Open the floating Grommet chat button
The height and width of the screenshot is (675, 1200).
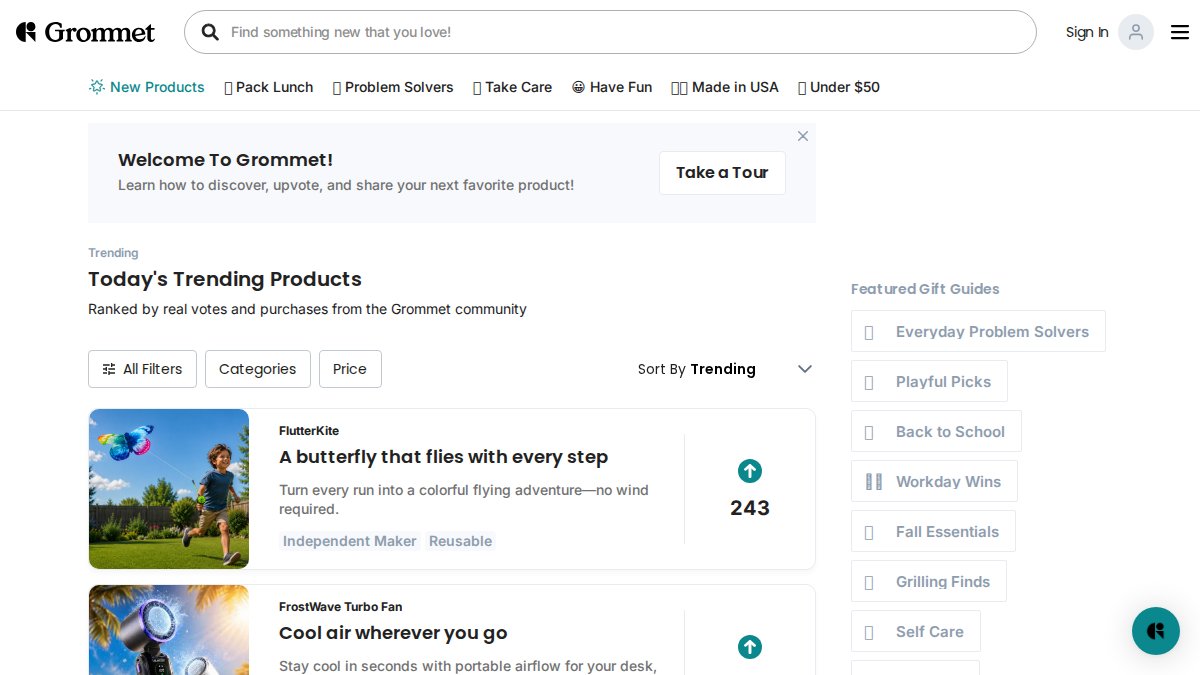(x=1156, y=631)
